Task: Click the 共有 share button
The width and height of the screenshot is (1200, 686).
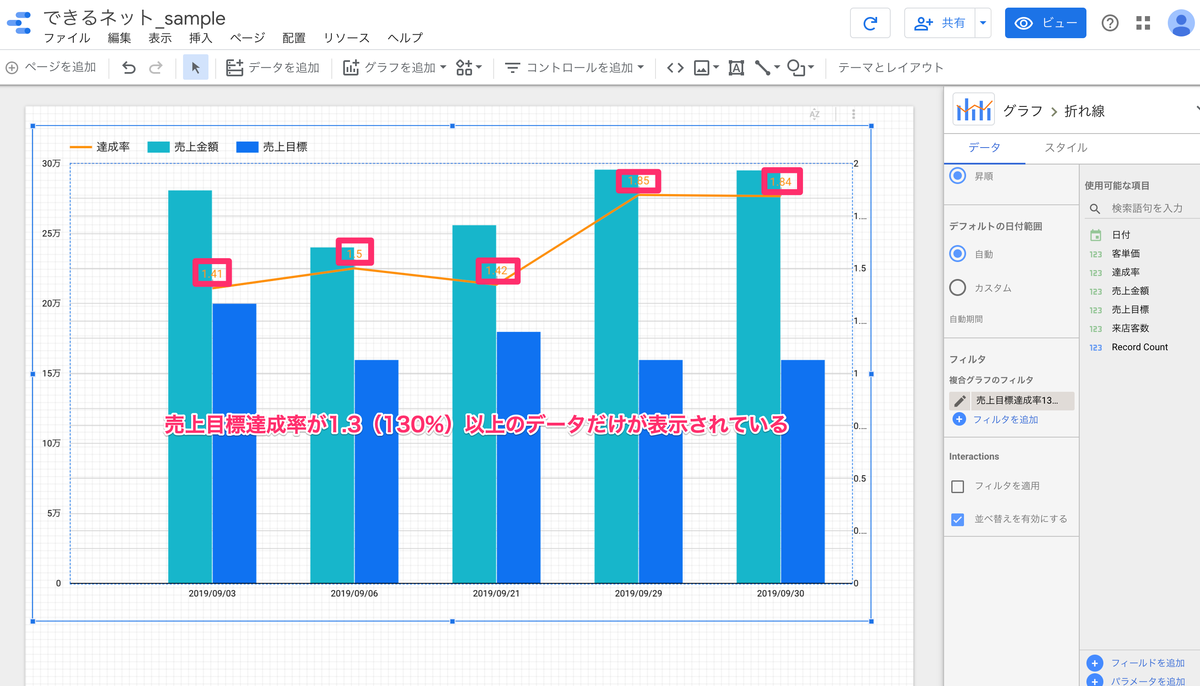Action: 940,23
